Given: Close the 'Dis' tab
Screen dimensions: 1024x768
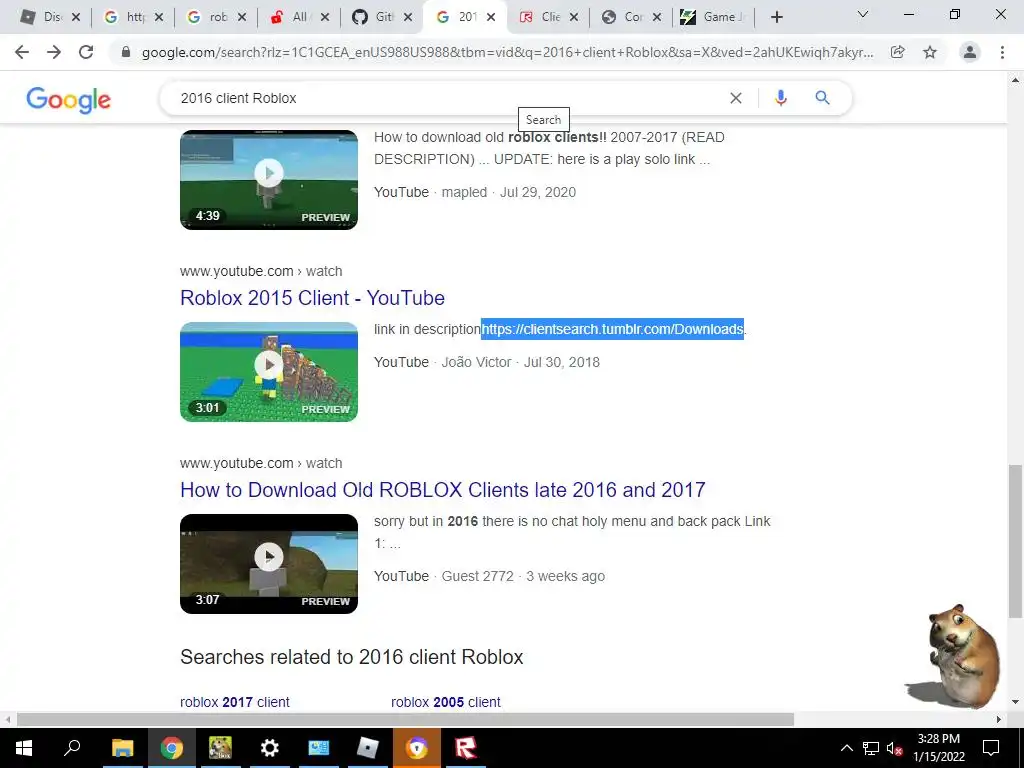Looking at the screenshot, I should click(76, 17).
